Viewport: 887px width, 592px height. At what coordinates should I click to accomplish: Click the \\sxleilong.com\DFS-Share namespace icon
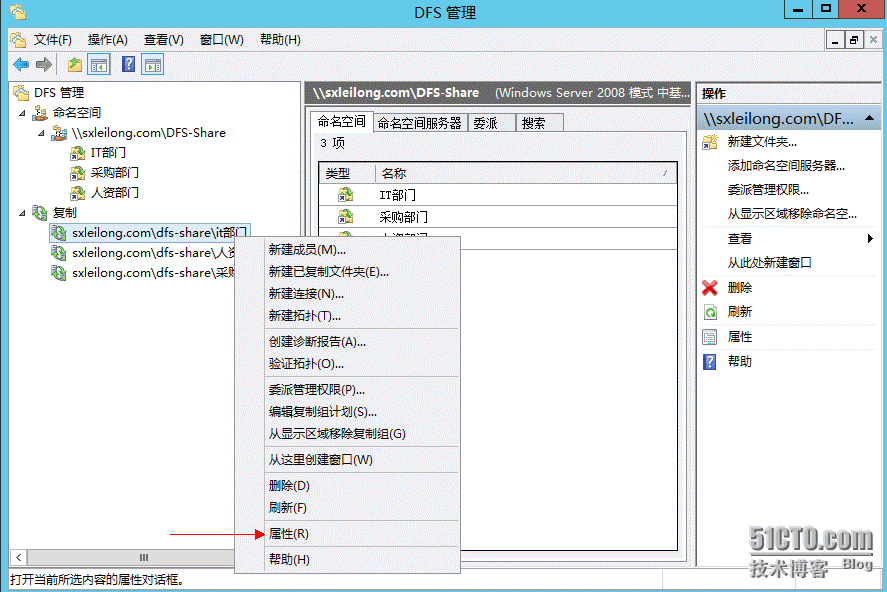click(59, 133)
